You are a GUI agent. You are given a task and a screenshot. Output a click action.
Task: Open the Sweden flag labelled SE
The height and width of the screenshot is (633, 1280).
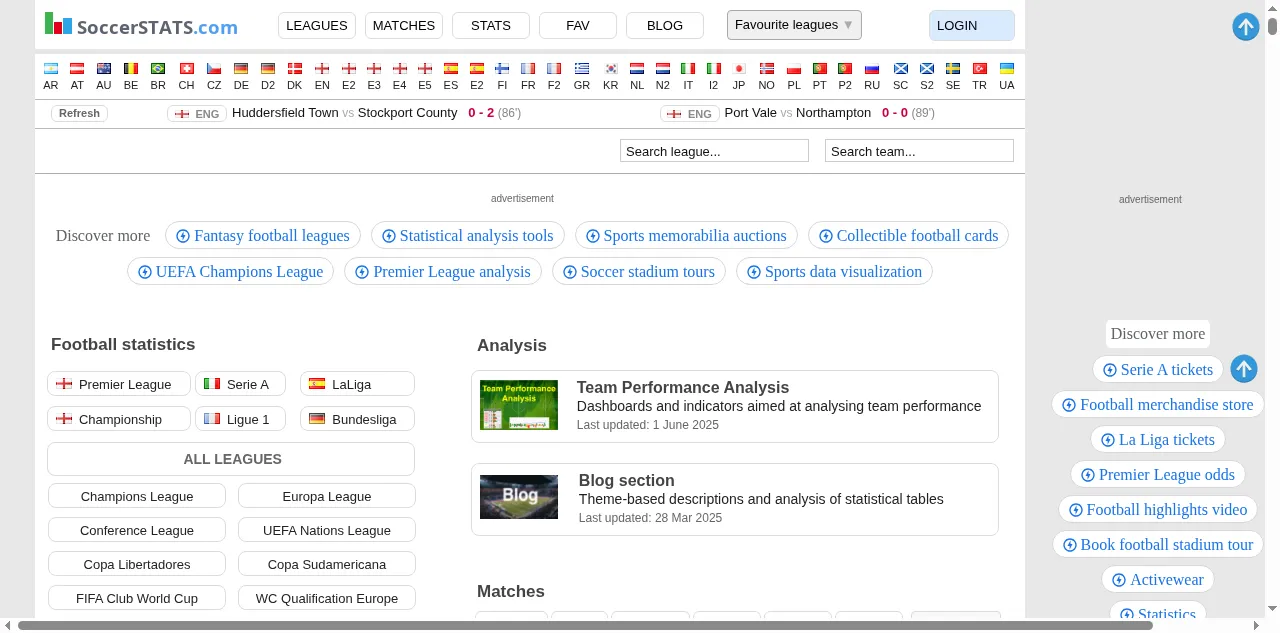[x=953, y=69]
